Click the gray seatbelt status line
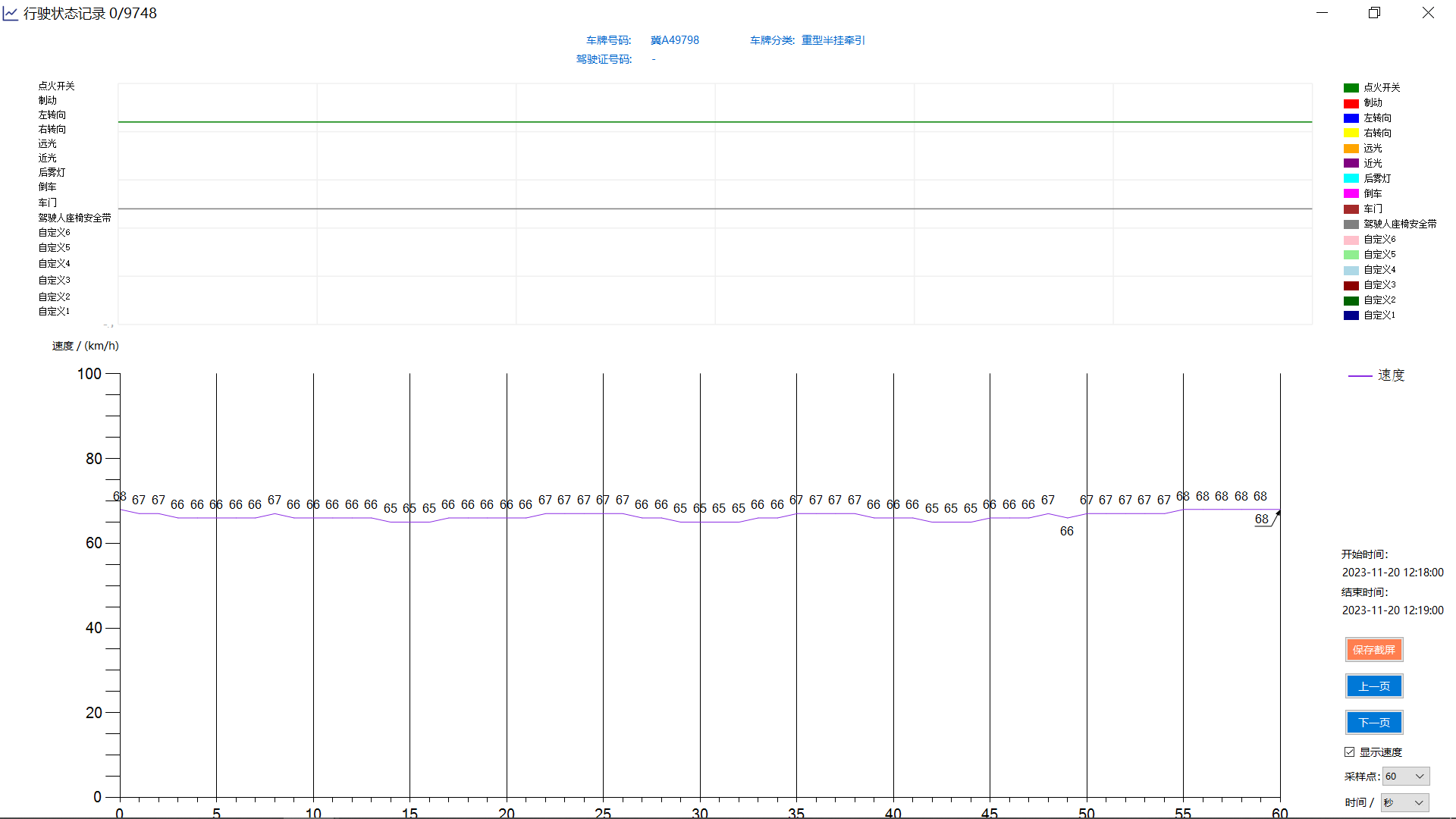1456x819 pixels. [x=715, y=209]
